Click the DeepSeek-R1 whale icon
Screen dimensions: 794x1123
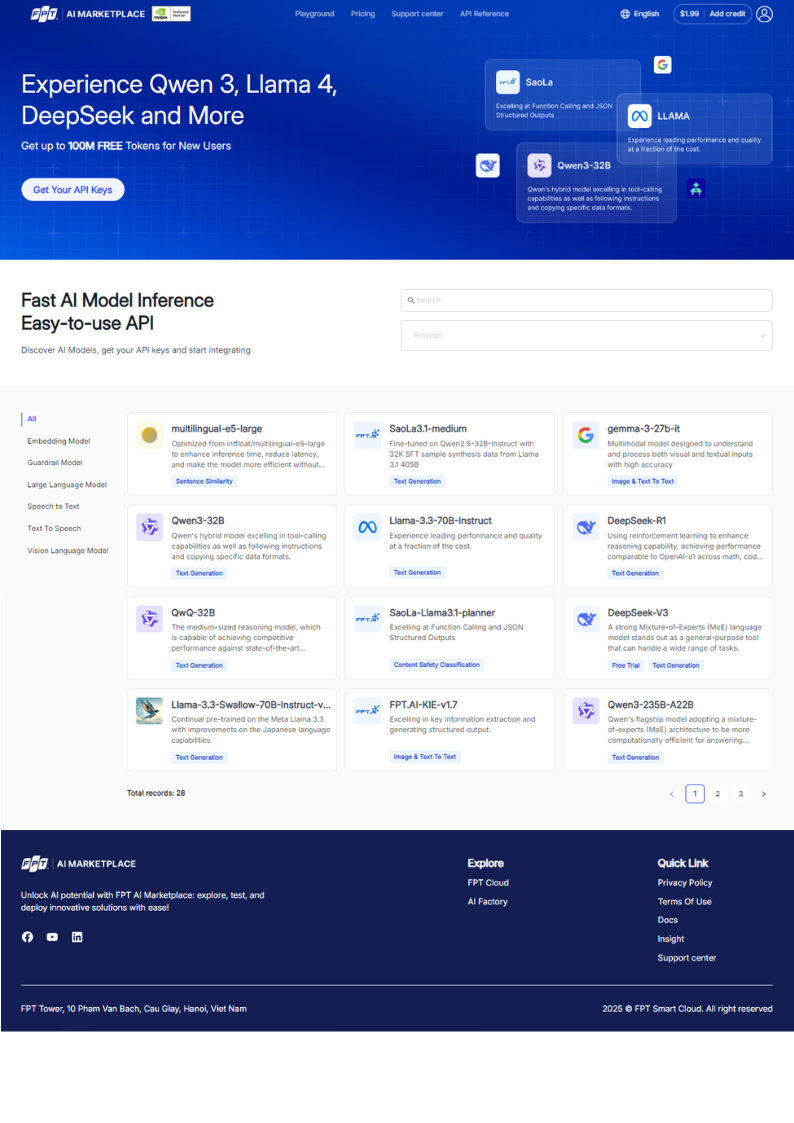(x=586, y=527)
